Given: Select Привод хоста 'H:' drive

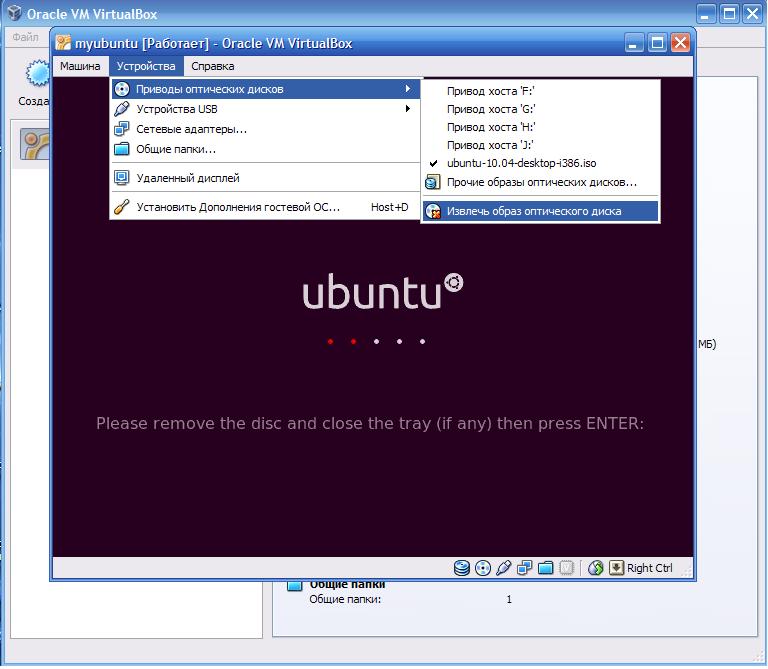Looking at the screenshot, I should (x=540, y=127).
